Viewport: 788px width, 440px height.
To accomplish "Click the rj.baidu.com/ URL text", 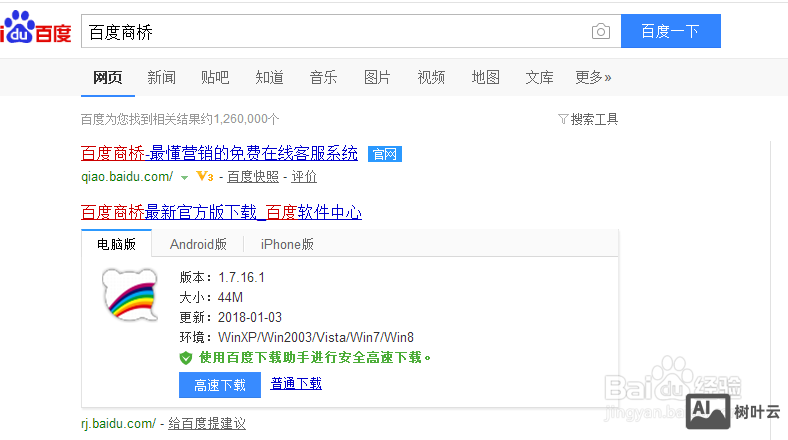I will 119,423.
